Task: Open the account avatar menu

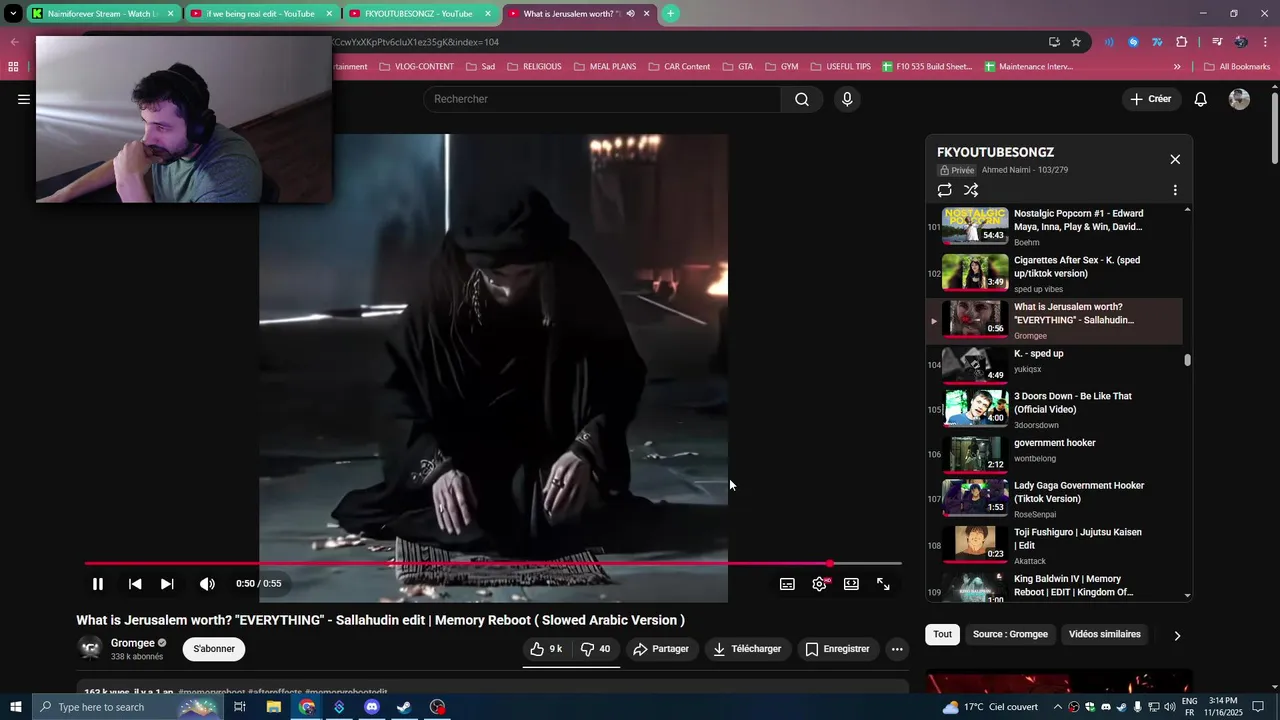Action: coord(1239,99)
